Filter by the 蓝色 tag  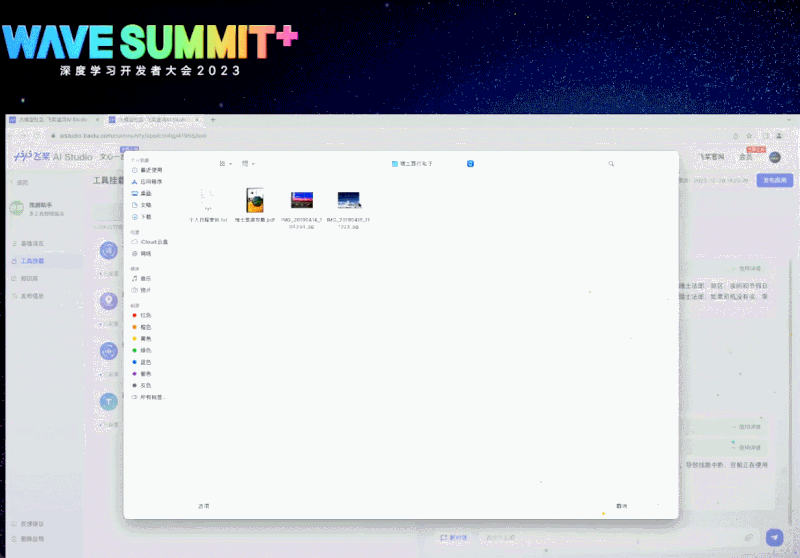point(146,361)
